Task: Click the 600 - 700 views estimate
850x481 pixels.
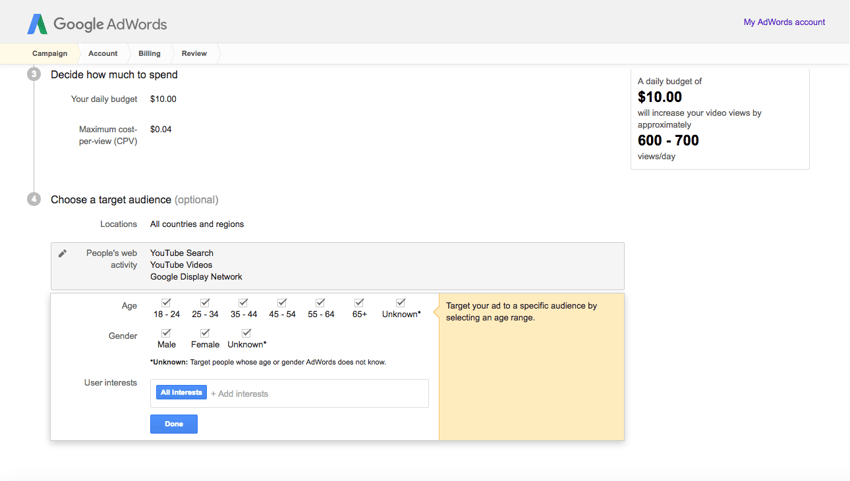Action: tap(668, 140)
